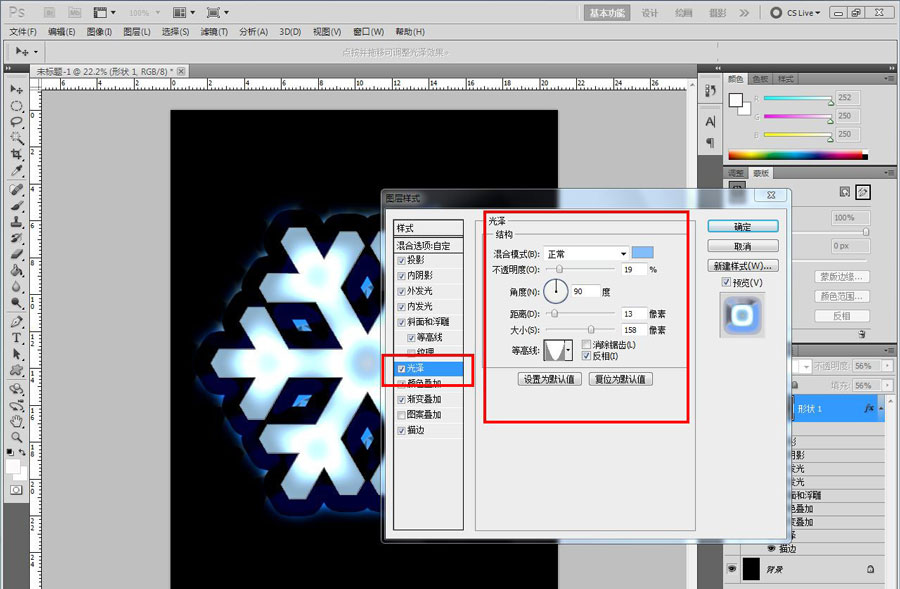Open the 混合模式 blend mode dropdown

click(623, 254)
